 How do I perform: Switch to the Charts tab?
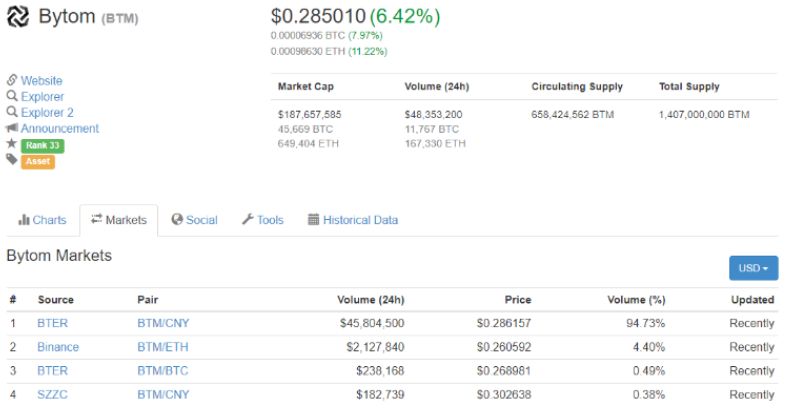point(42,220)
